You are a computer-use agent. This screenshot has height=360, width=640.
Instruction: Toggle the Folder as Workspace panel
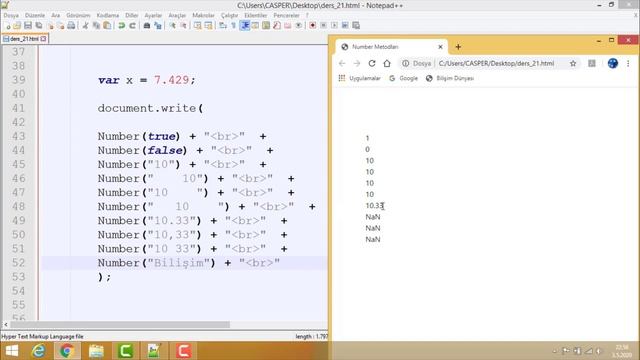pyautogui.click(x=288, y=25)
